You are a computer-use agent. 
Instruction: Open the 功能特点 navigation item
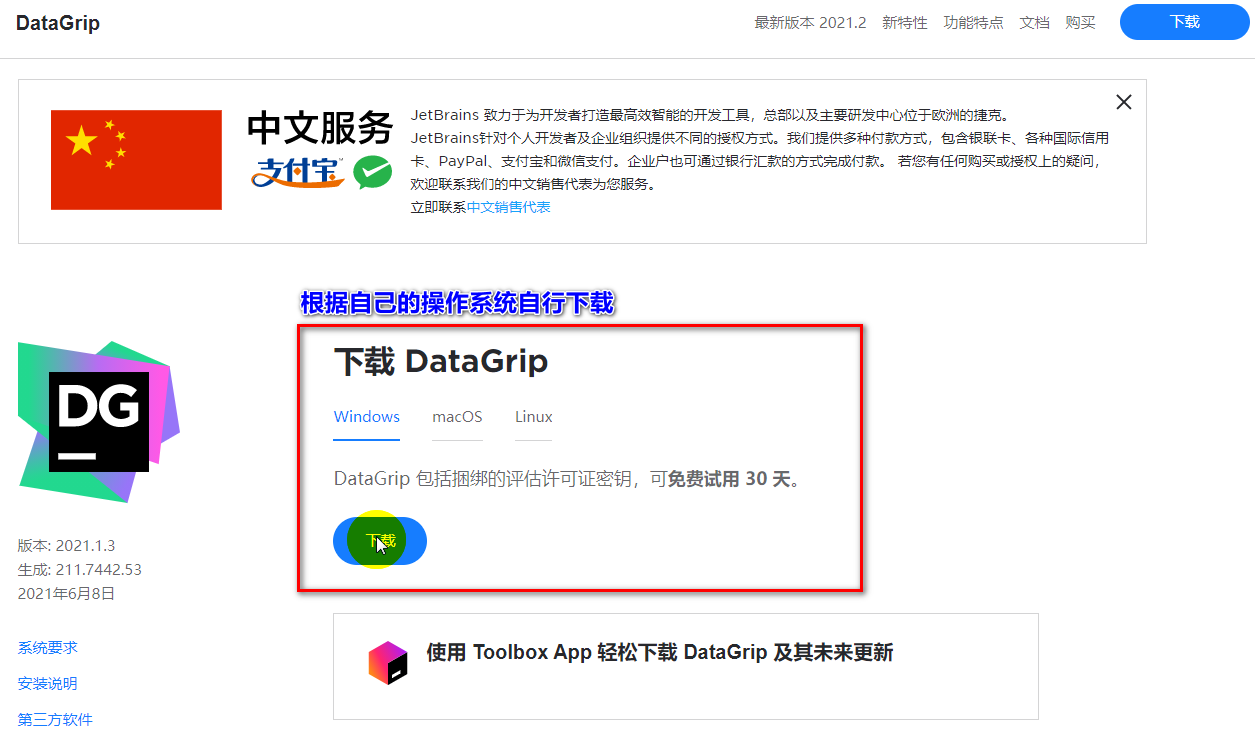click(974, 22)
